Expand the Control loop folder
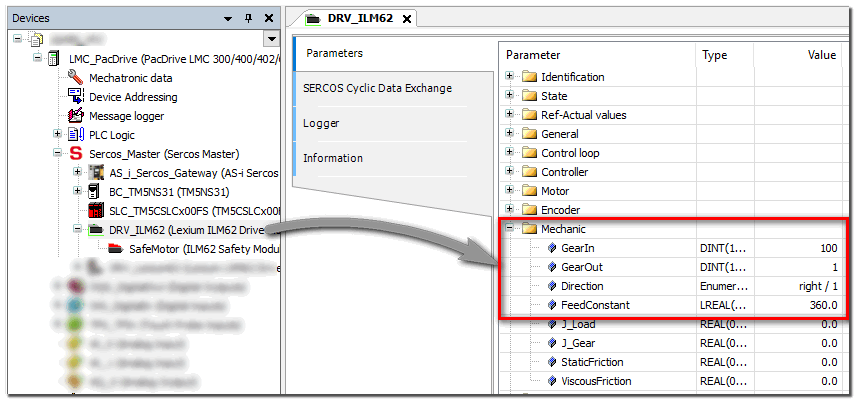This screenshot has width=855, height=400. point(511,153)
